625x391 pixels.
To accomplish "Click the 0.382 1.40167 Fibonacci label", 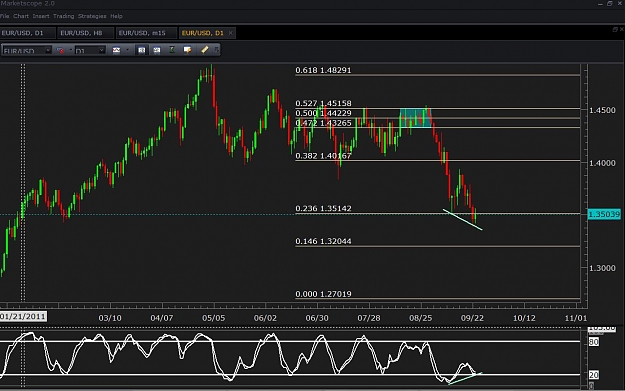I will pos(323,156).
